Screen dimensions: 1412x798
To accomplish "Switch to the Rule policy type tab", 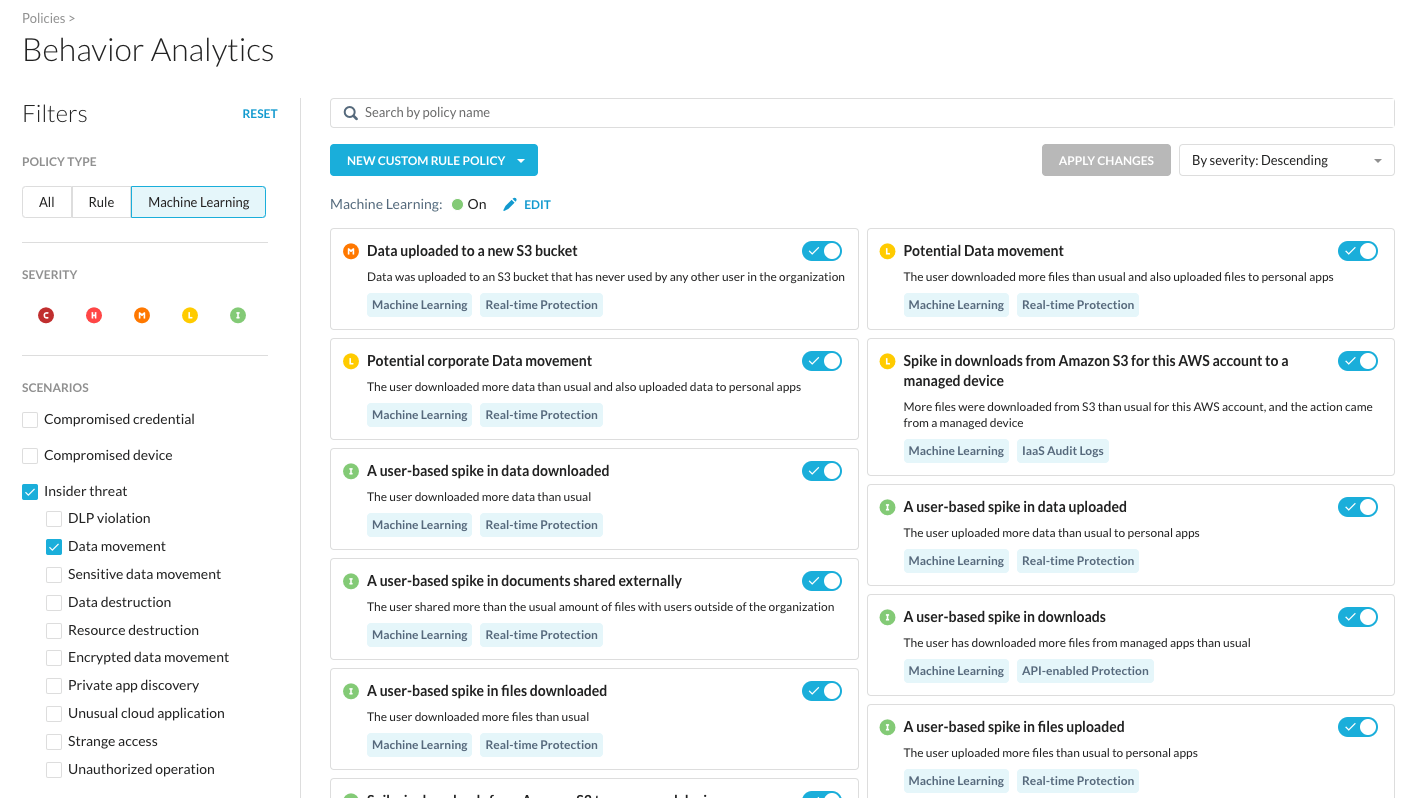I will 100,201.
